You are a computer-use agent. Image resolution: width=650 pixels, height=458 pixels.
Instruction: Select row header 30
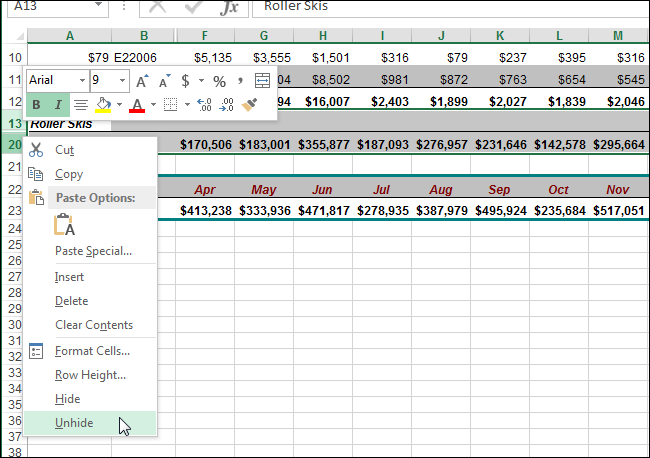(15, 325)
